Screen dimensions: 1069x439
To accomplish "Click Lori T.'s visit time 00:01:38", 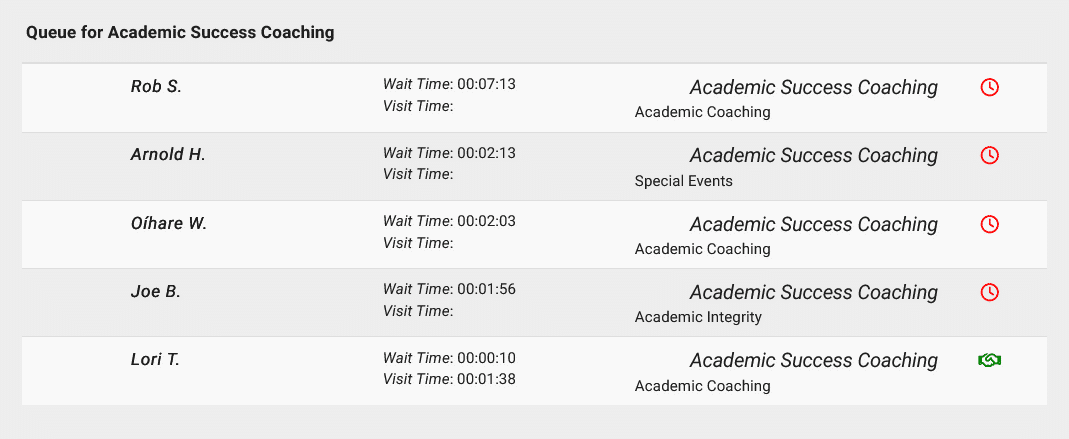I will click(486, 379).
